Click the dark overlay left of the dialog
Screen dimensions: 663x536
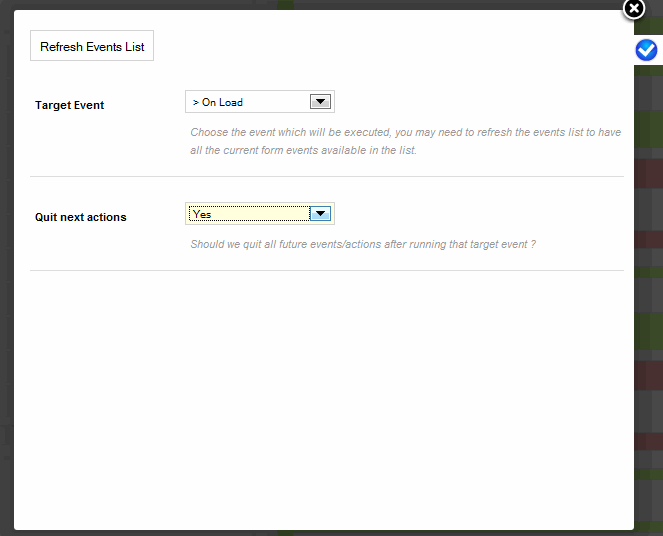[x=6, y=271]
